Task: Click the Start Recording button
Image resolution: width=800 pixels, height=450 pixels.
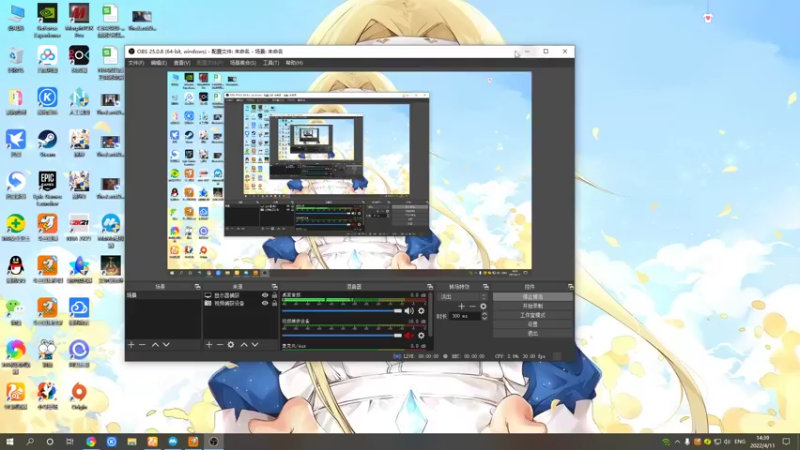Action: [533, 306]
